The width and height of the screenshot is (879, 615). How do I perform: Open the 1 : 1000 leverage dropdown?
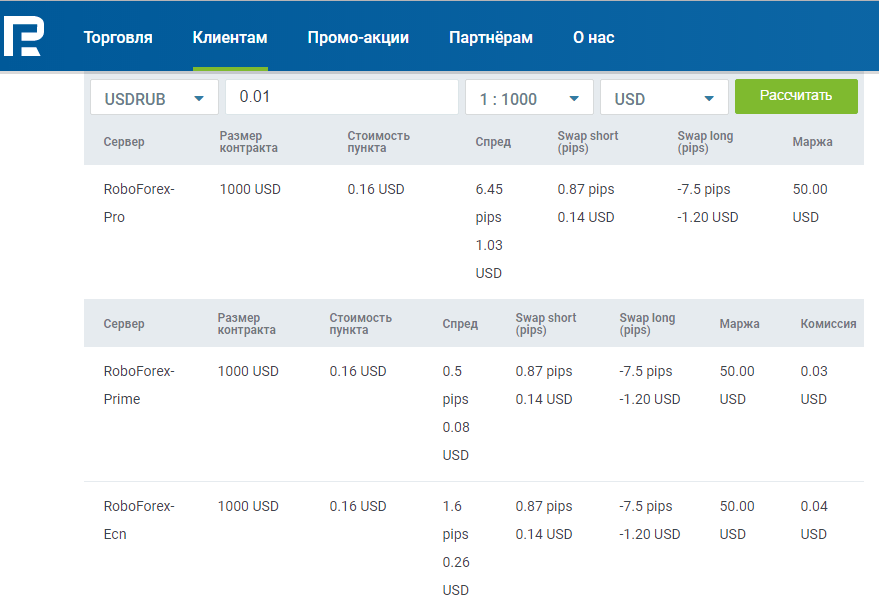point(529,98)
